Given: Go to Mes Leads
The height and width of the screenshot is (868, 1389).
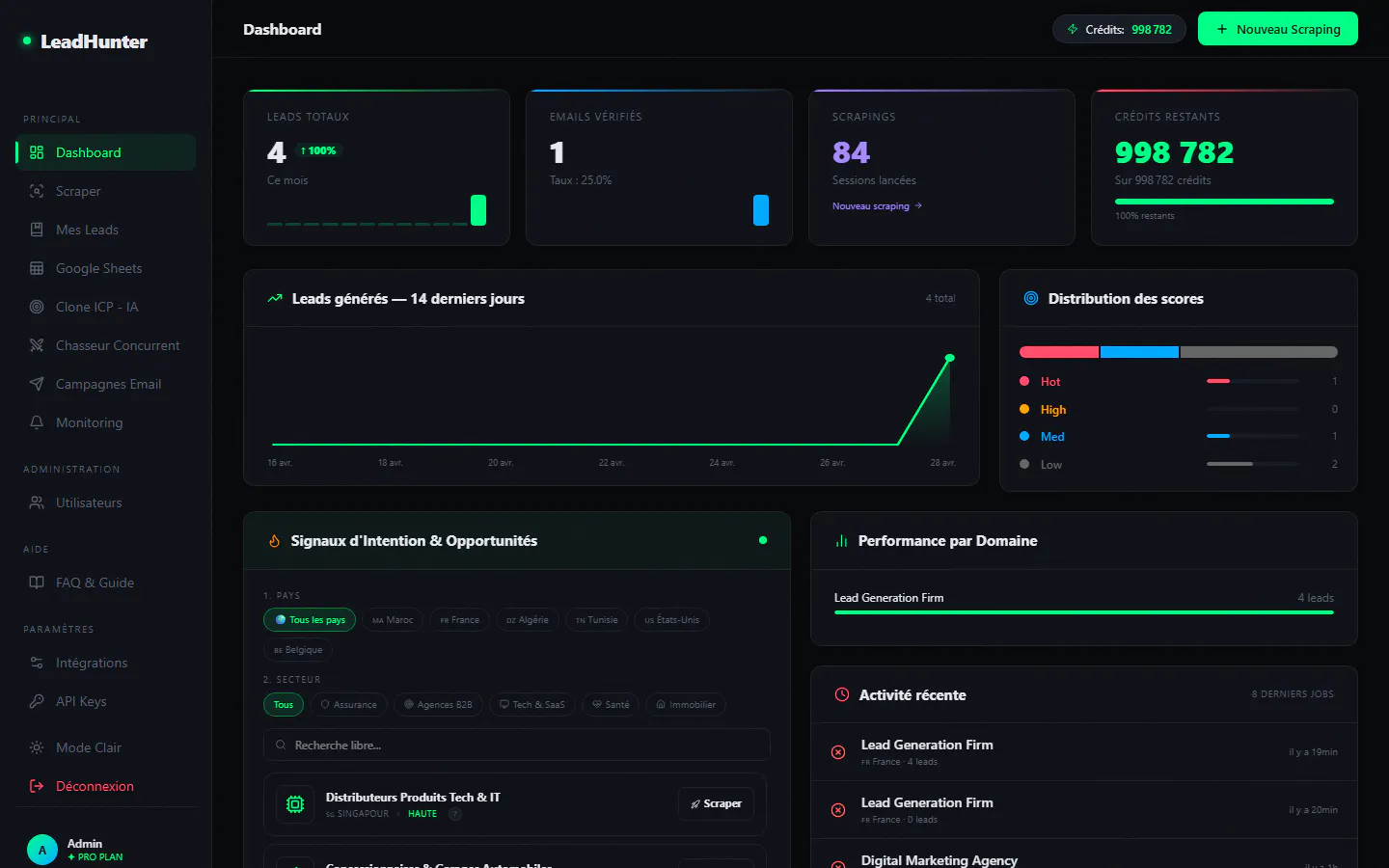Looking at the screenshot, I should (106, 230).
